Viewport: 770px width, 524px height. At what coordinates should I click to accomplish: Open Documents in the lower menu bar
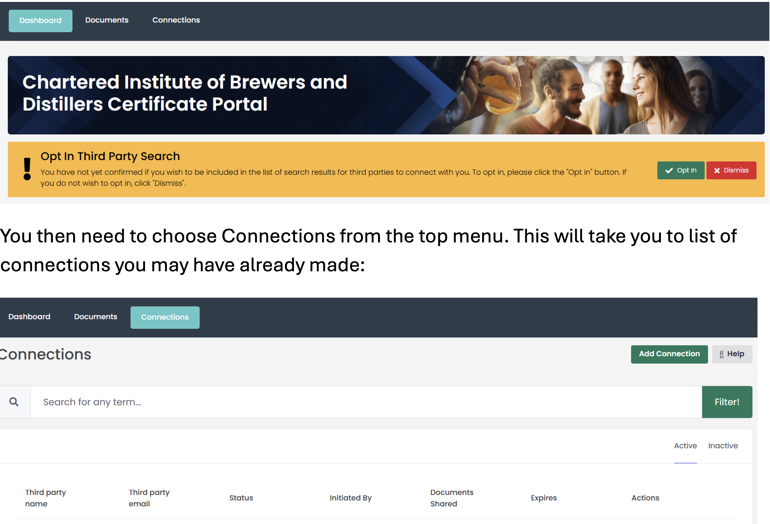[95, 317]
